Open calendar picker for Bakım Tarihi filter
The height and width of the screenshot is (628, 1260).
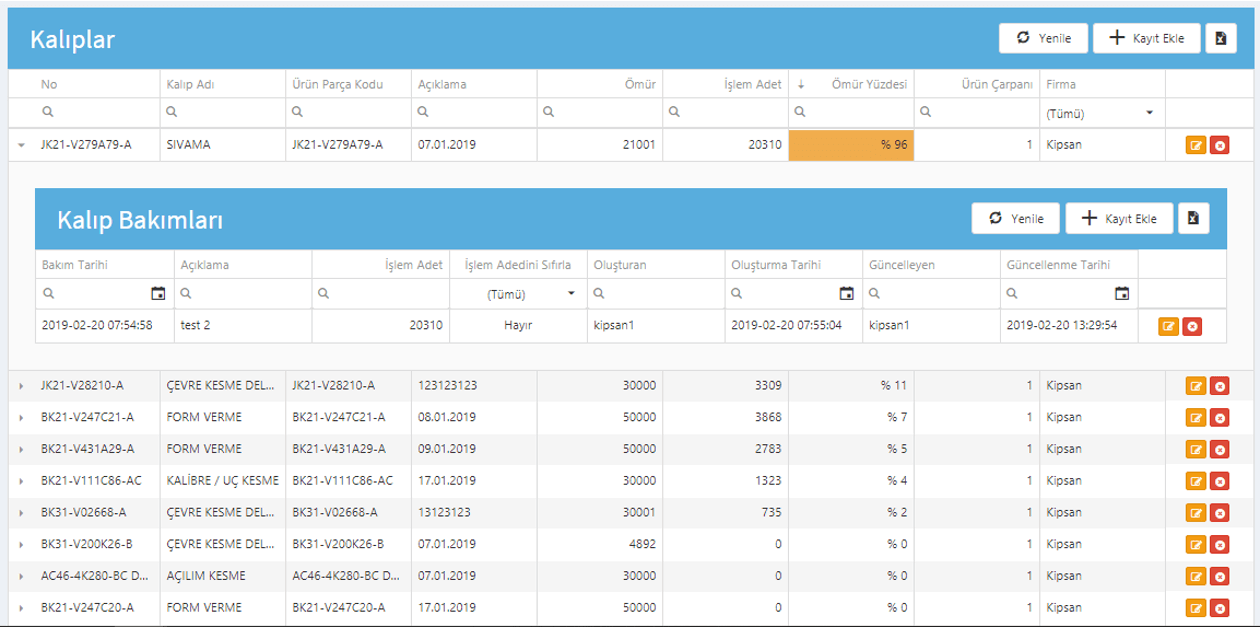point(157,293)
